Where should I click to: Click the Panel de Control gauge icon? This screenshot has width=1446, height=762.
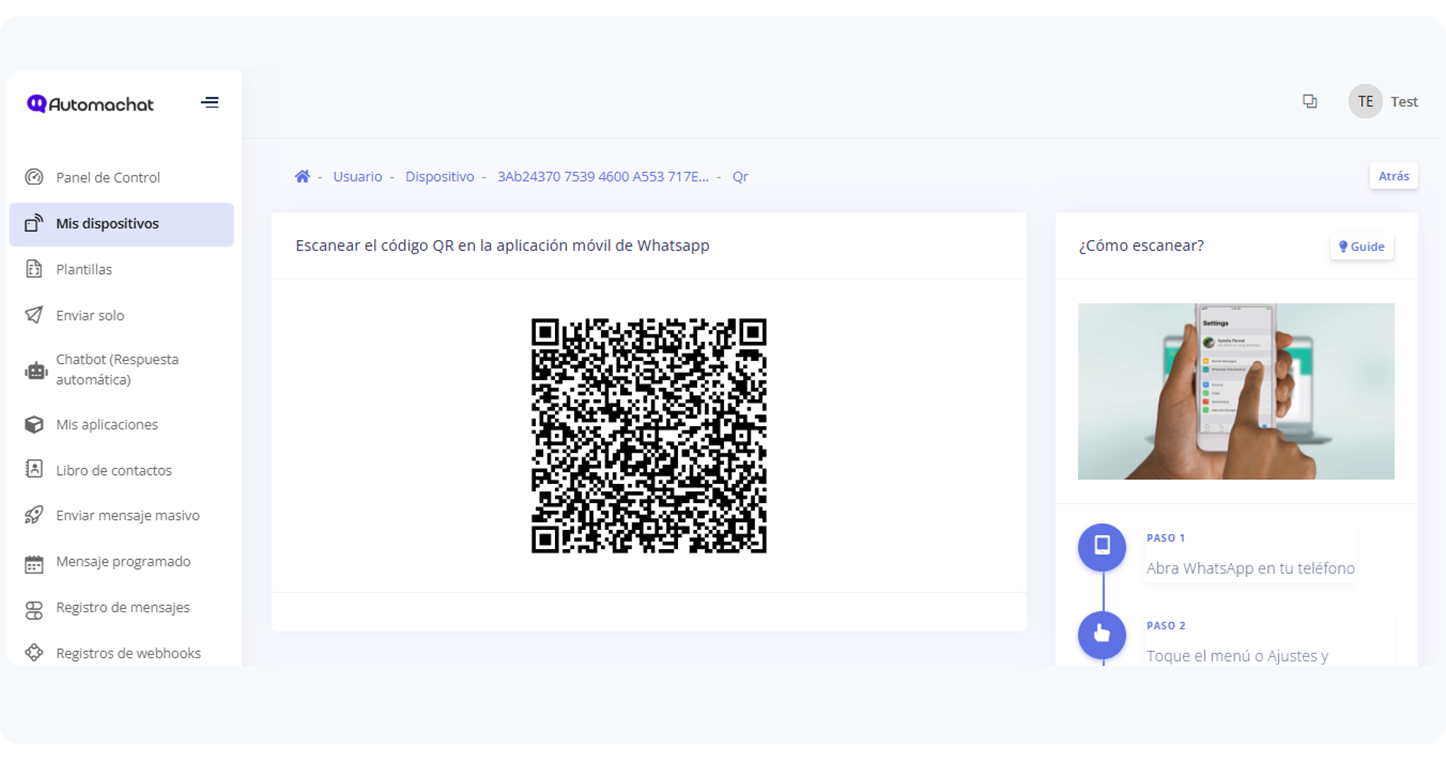coord(34,177)
